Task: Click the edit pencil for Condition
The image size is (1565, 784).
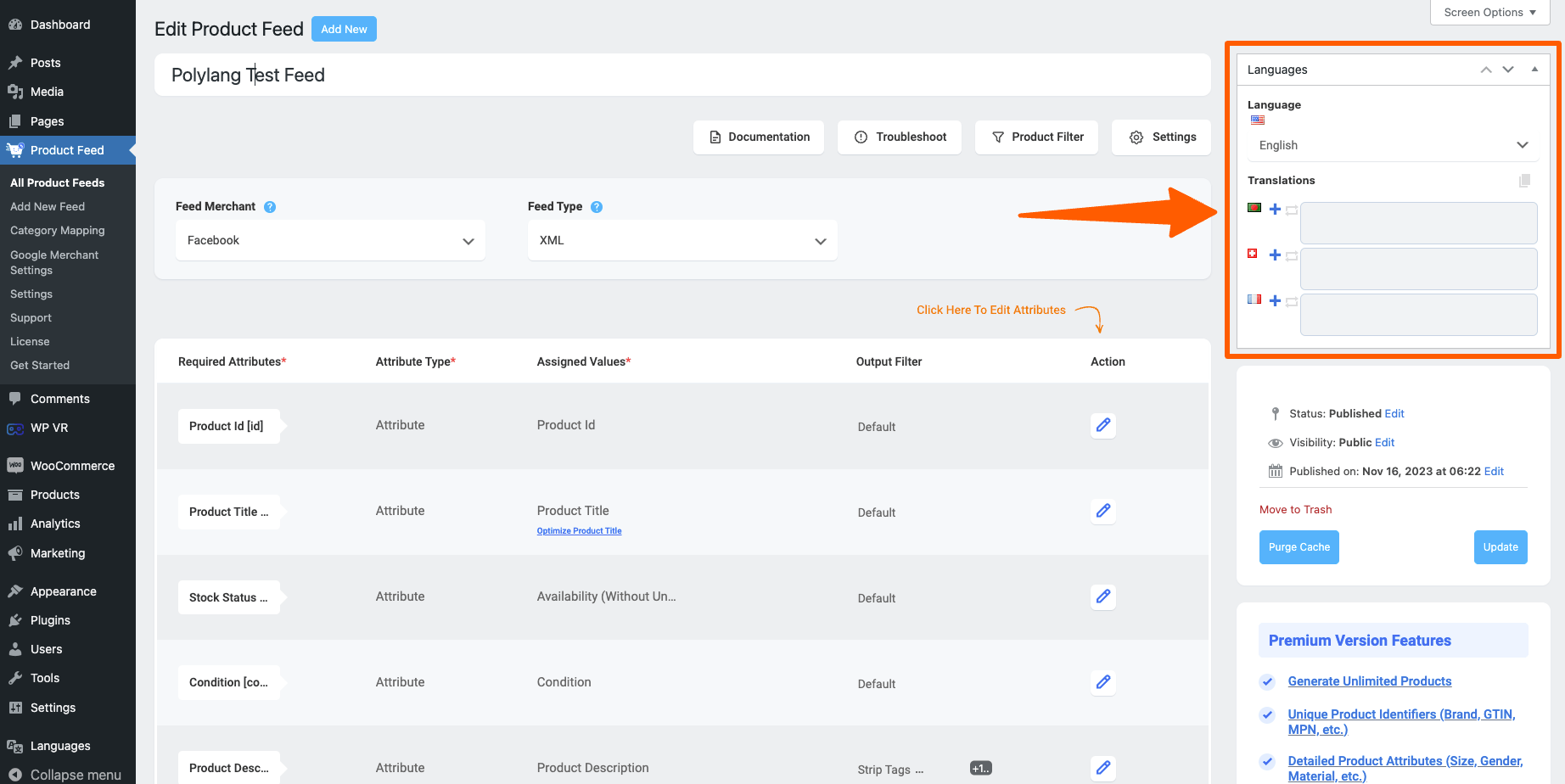Action: [1103, 682]
